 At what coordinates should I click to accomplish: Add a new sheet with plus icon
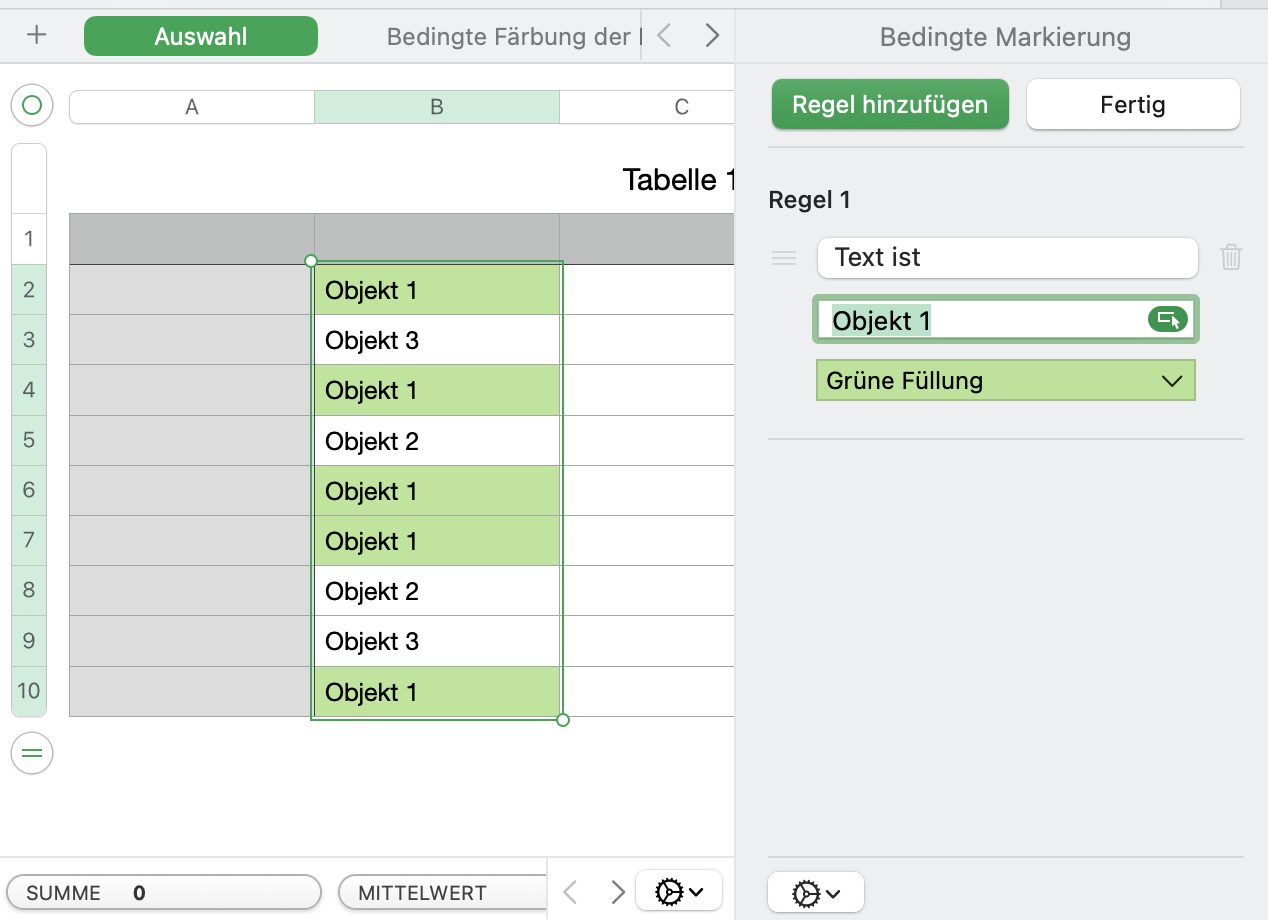tap(37, 36)
